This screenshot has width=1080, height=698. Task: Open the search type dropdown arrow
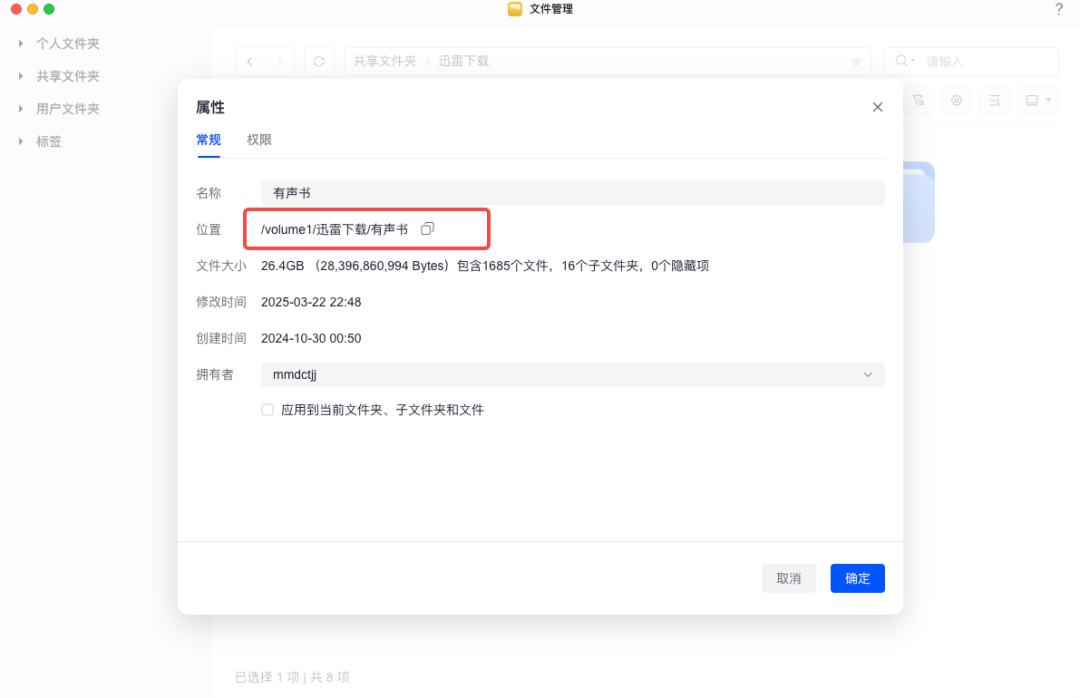[913, 61]
